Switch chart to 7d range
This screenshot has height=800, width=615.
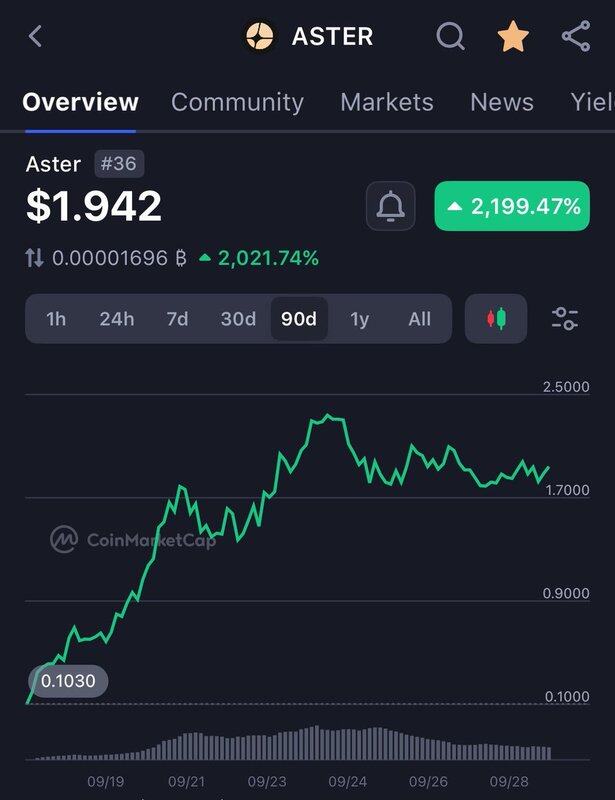coord(177,319)
